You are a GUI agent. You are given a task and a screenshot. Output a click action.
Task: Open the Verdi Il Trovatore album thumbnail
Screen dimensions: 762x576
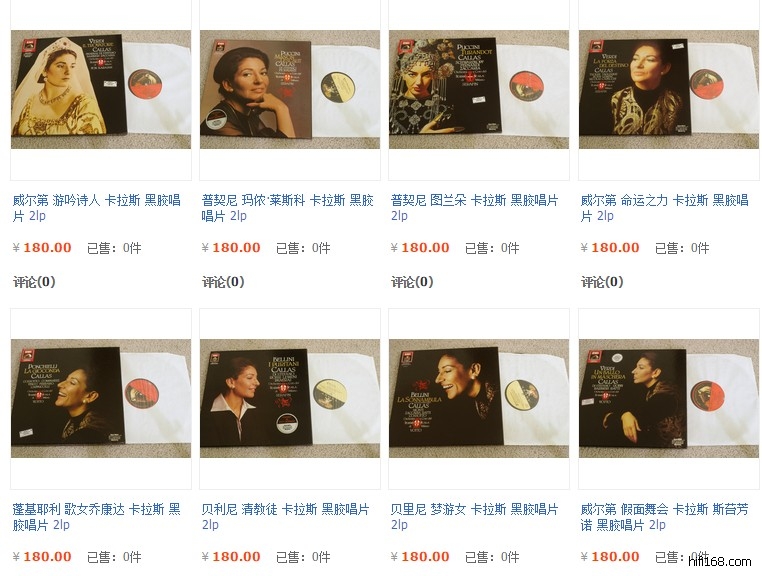pyautogui.click(x=101, y=89)
